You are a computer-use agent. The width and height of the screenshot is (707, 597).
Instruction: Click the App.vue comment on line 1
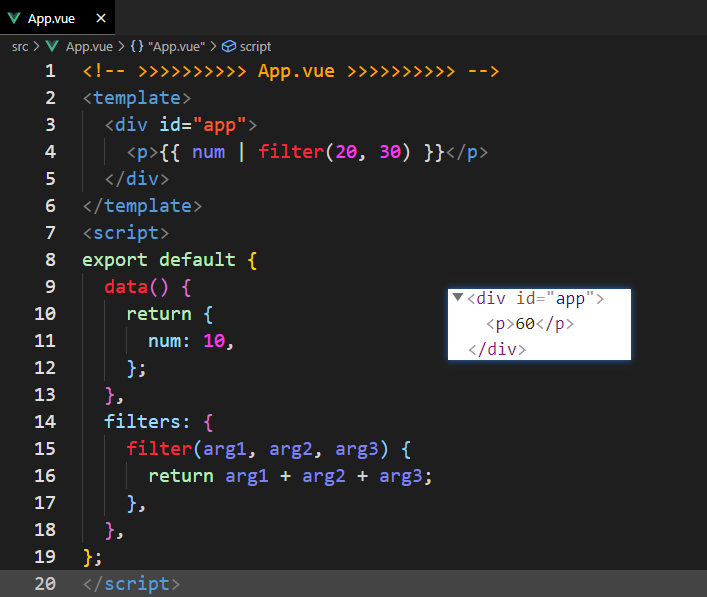pyautogui.click(x=291, y=71)
